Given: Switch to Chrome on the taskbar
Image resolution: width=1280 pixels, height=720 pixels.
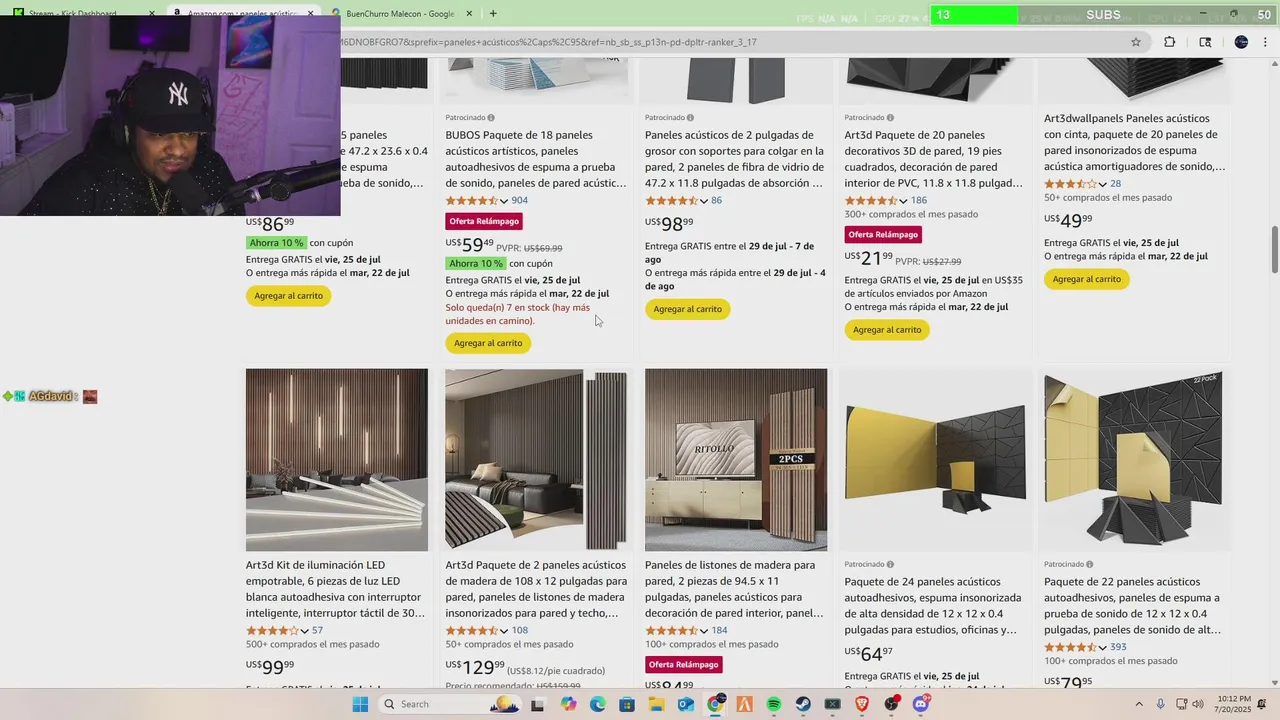Looking at the screenshot, I should (716, 704).
